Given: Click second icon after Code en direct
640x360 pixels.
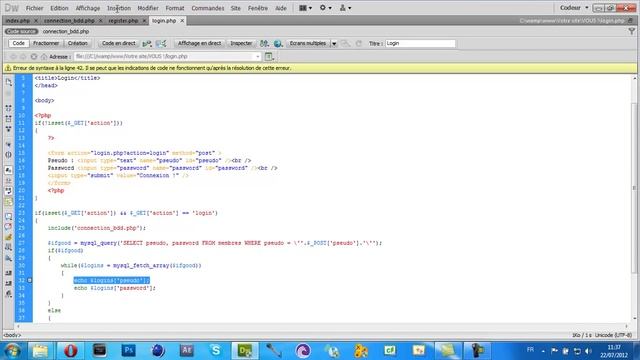Looking at the screenshot, I should (161, 43).
